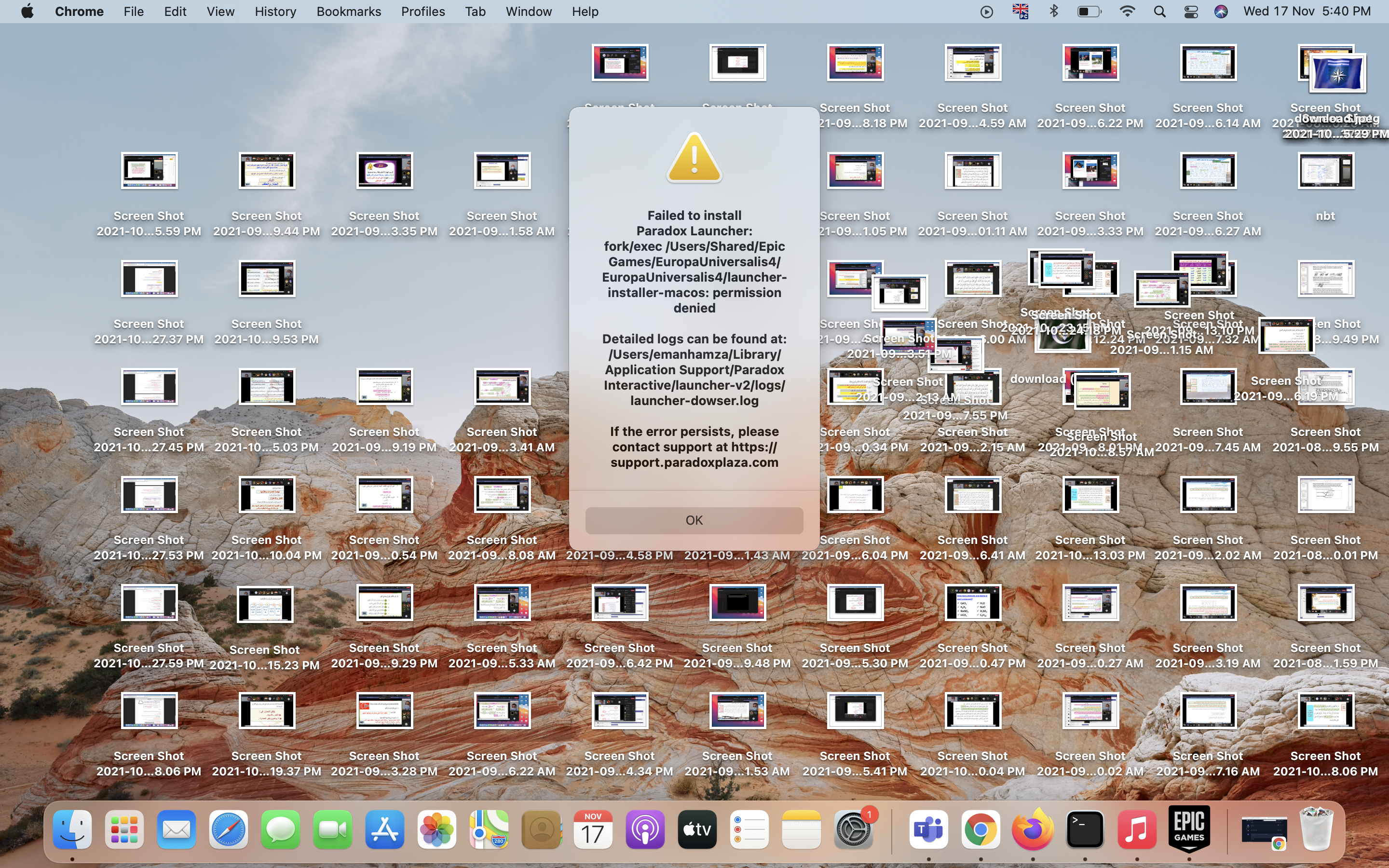1389x868 pixels.
Task: Open the Window menu
Action: tap(529, 12)
